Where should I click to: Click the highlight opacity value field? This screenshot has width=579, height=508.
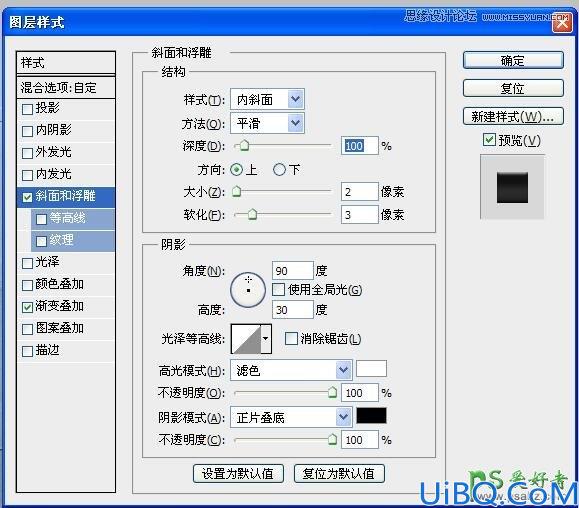[x=360, y=393]
